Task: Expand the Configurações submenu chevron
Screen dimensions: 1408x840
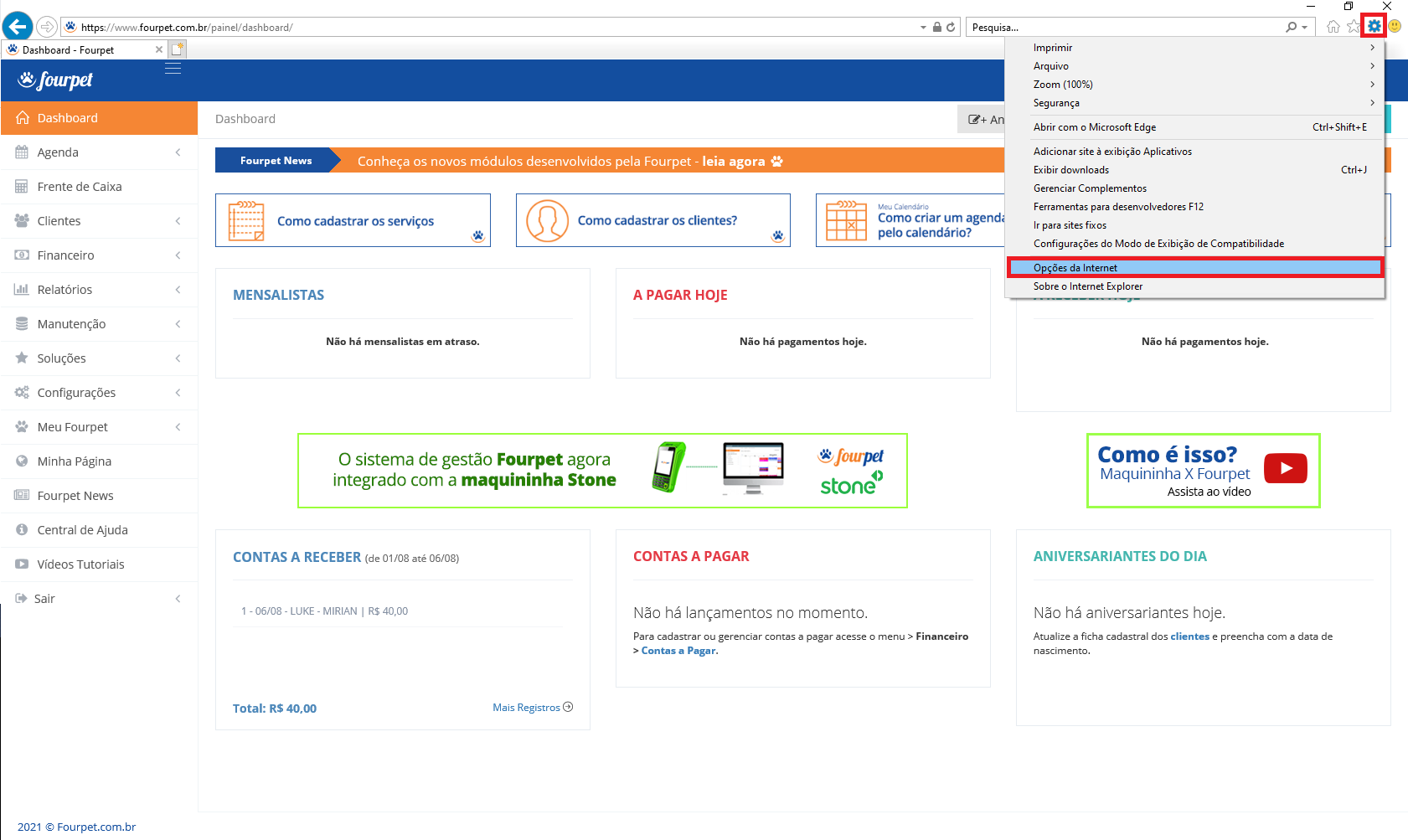Action: pos(178,393)
